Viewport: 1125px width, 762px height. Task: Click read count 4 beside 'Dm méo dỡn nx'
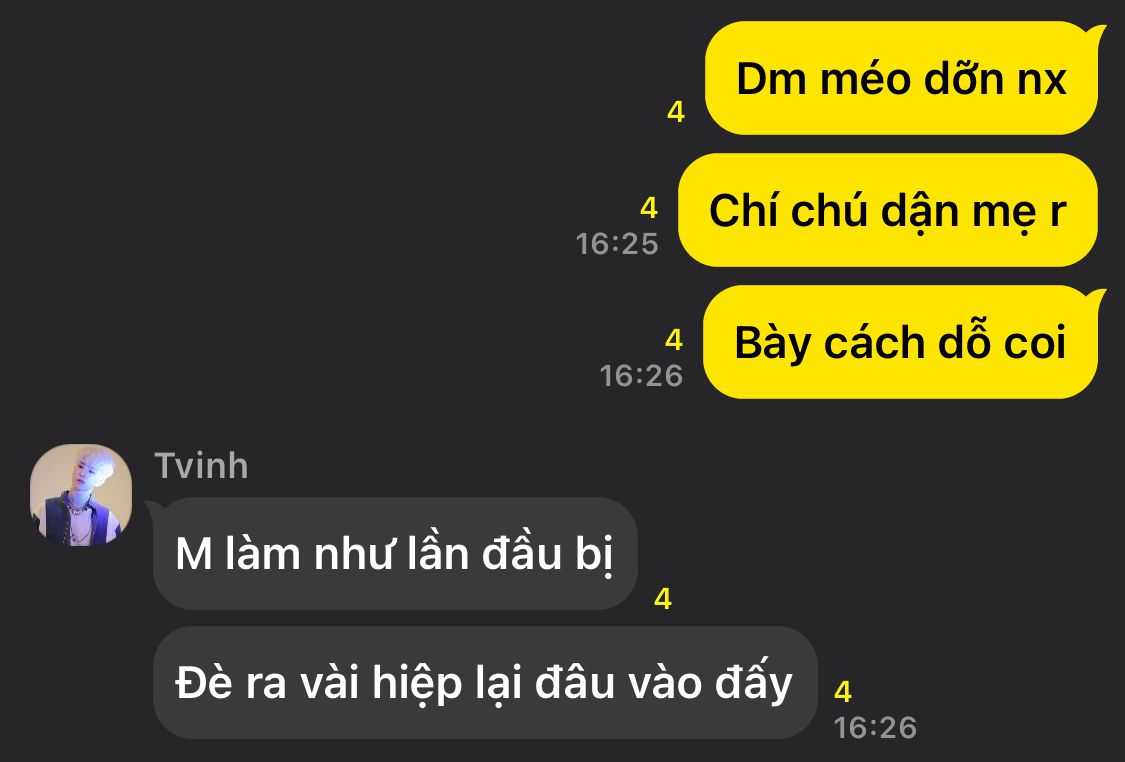coord(676,112)
